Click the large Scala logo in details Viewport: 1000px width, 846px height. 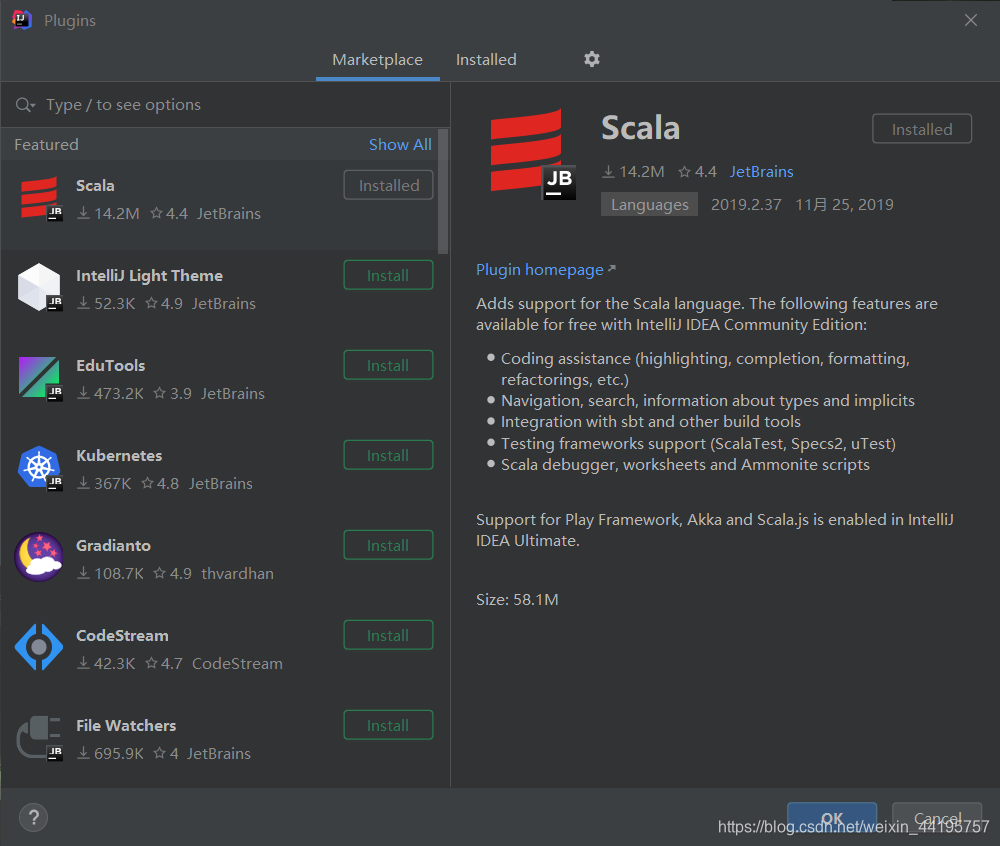[x=532, y=154]
